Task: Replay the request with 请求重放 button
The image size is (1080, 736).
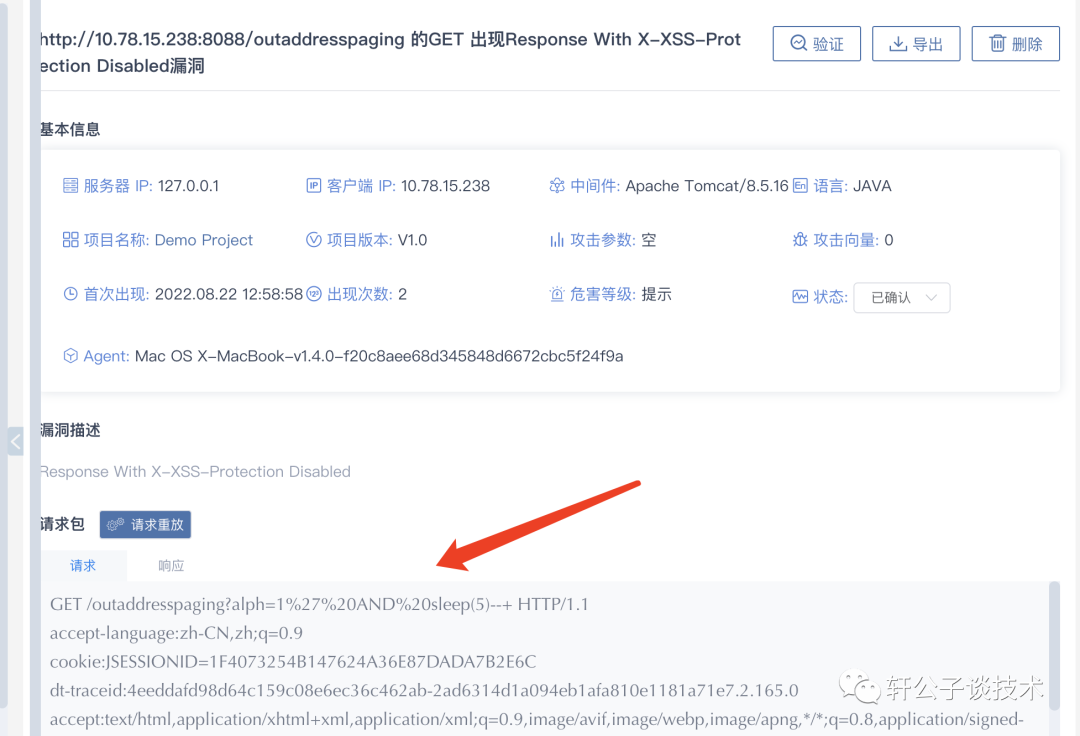Action: pyautogui.click(x=145, y=525)
